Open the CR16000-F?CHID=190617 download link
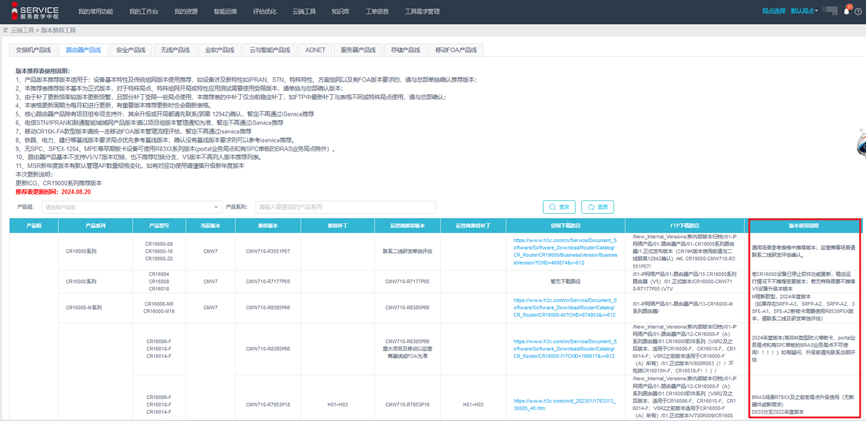866x421 pixels. click(566, 349)
